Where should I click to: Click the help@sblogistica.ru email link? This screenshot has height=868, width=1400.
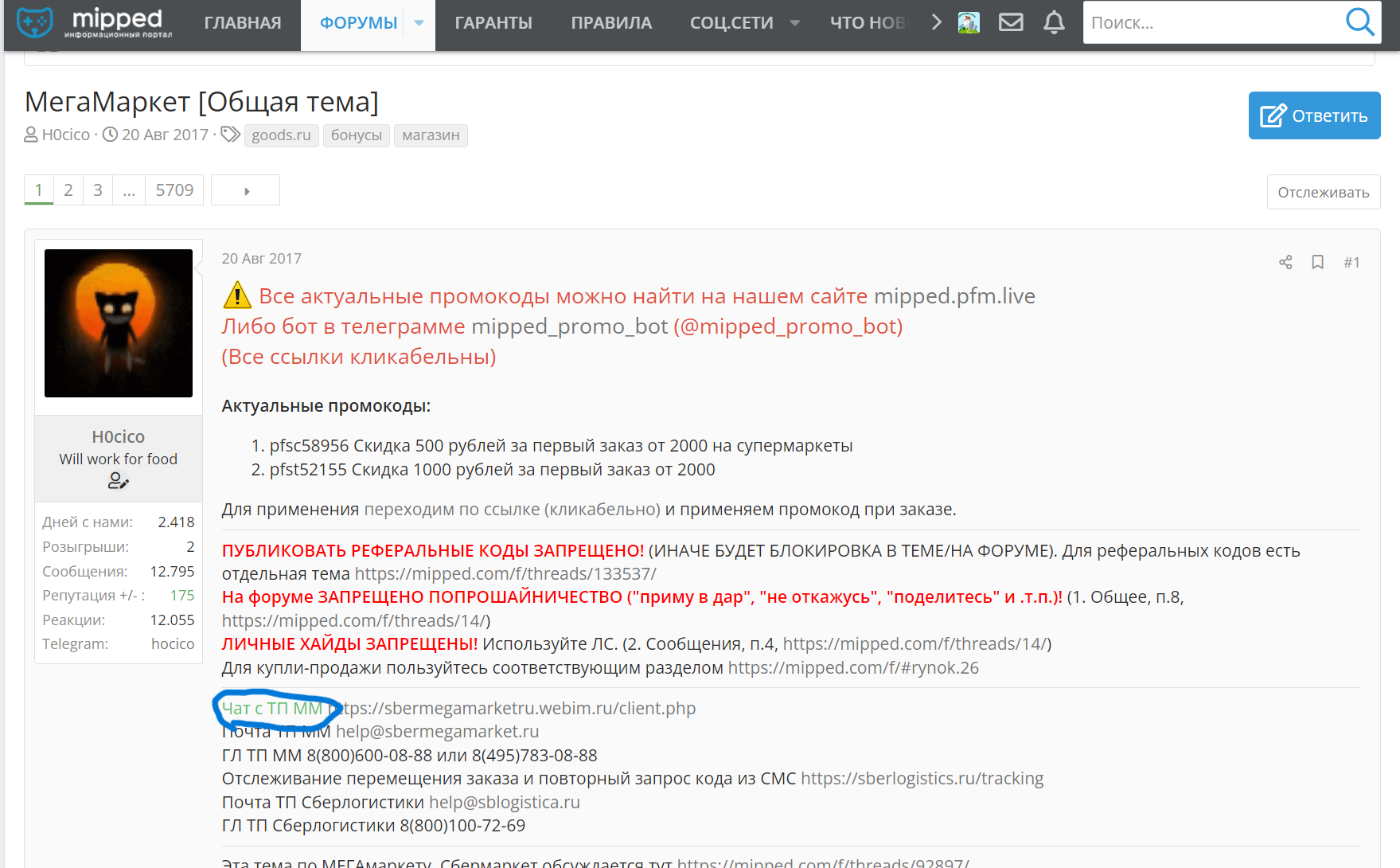tap(505, 803)
